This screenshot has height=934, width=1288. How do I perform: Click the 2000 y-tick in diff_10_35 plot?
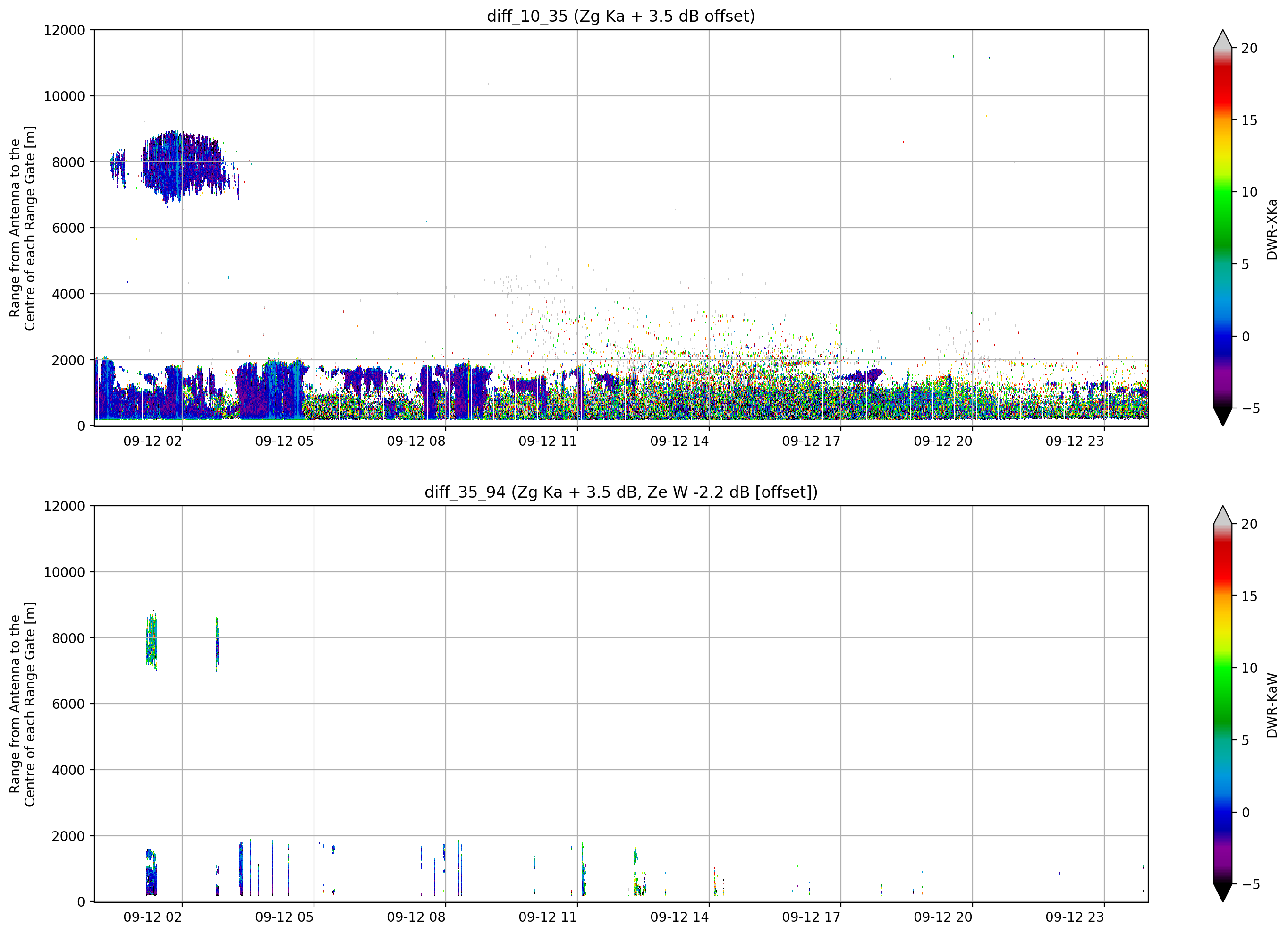click(68, 360)
